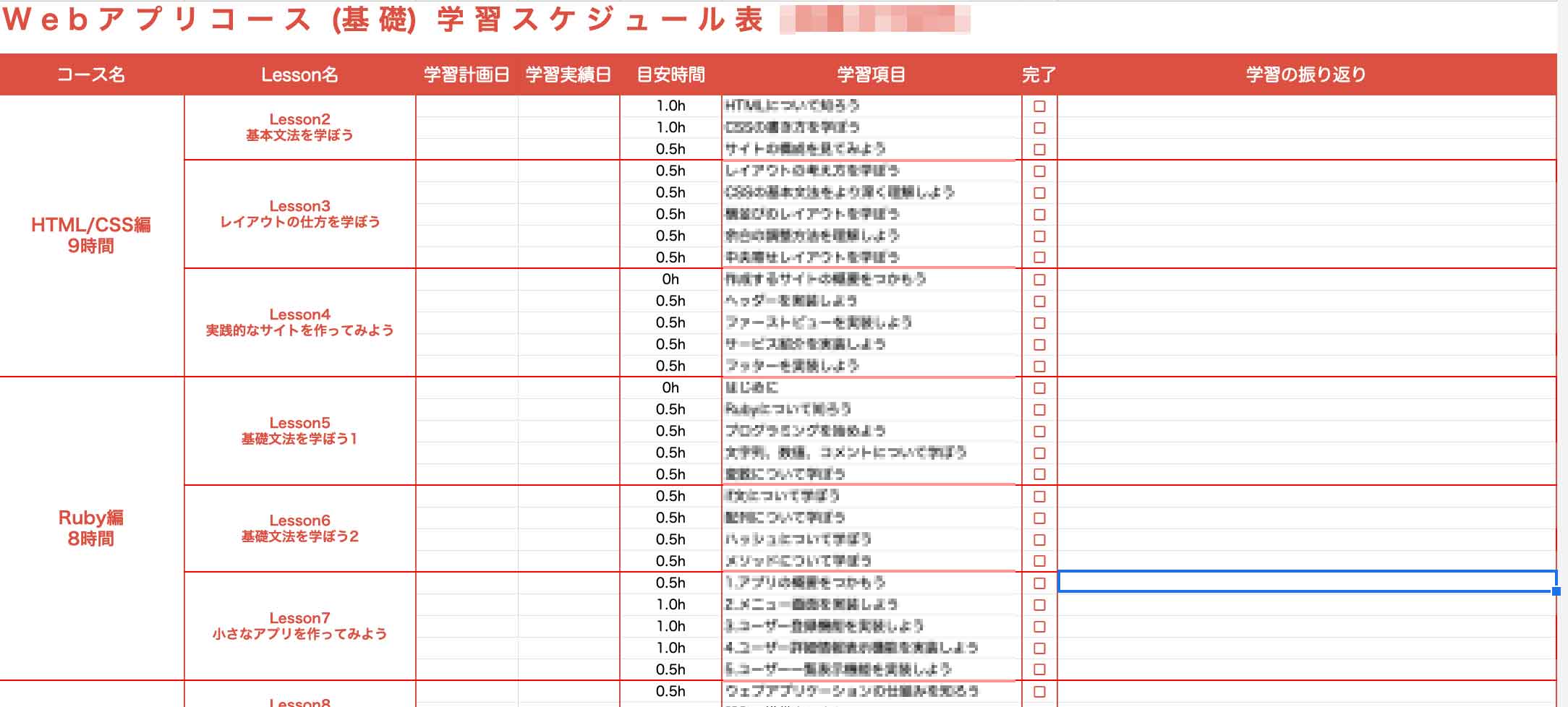Image resolution: width=1568 pixels, height=707 pixels.
Task: Mark ヘッダーを実装しよう as 完了
Action: tap(1039, 301)
